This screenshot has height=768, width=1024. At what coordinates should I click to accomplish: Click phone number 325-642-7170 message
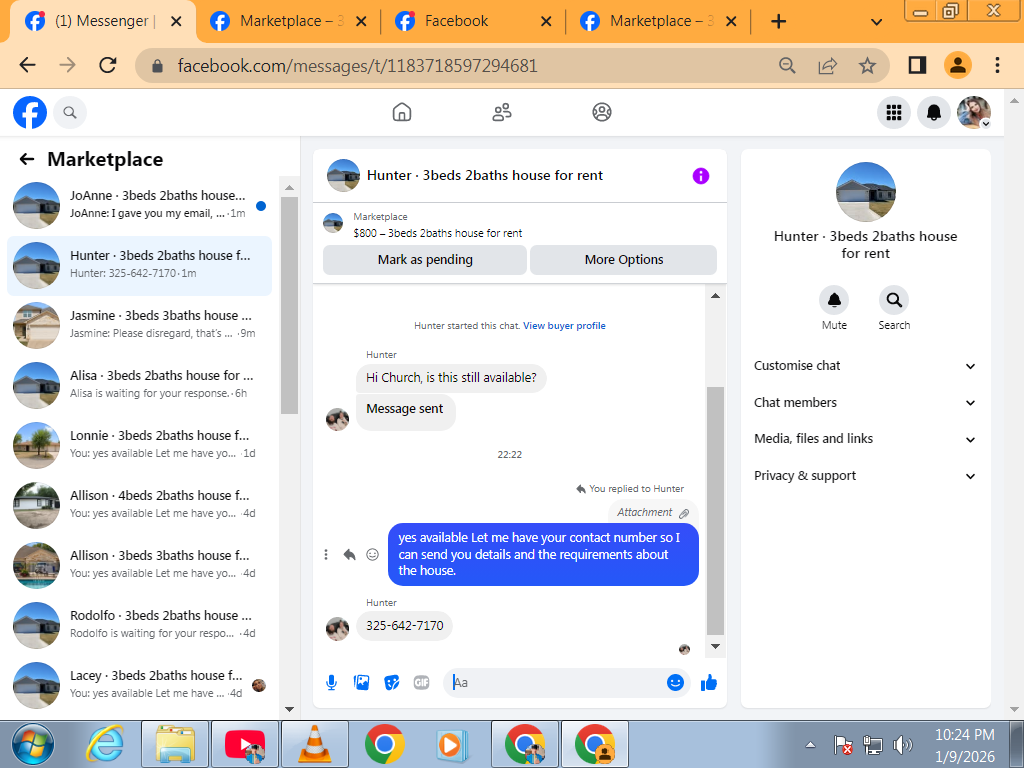coord(404,626)
